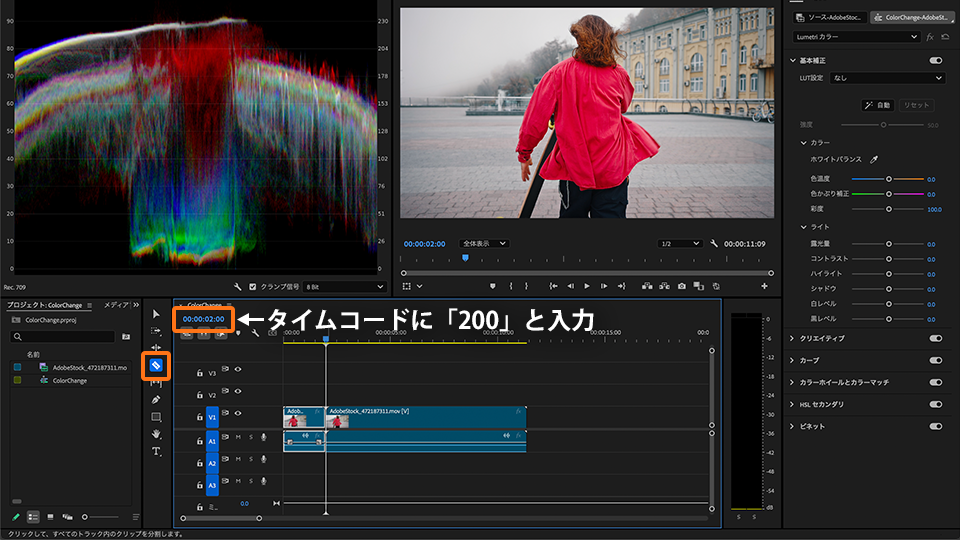960x540 pixels.
Task: Open the Program Monitor wrench settings
Action: 714,244
